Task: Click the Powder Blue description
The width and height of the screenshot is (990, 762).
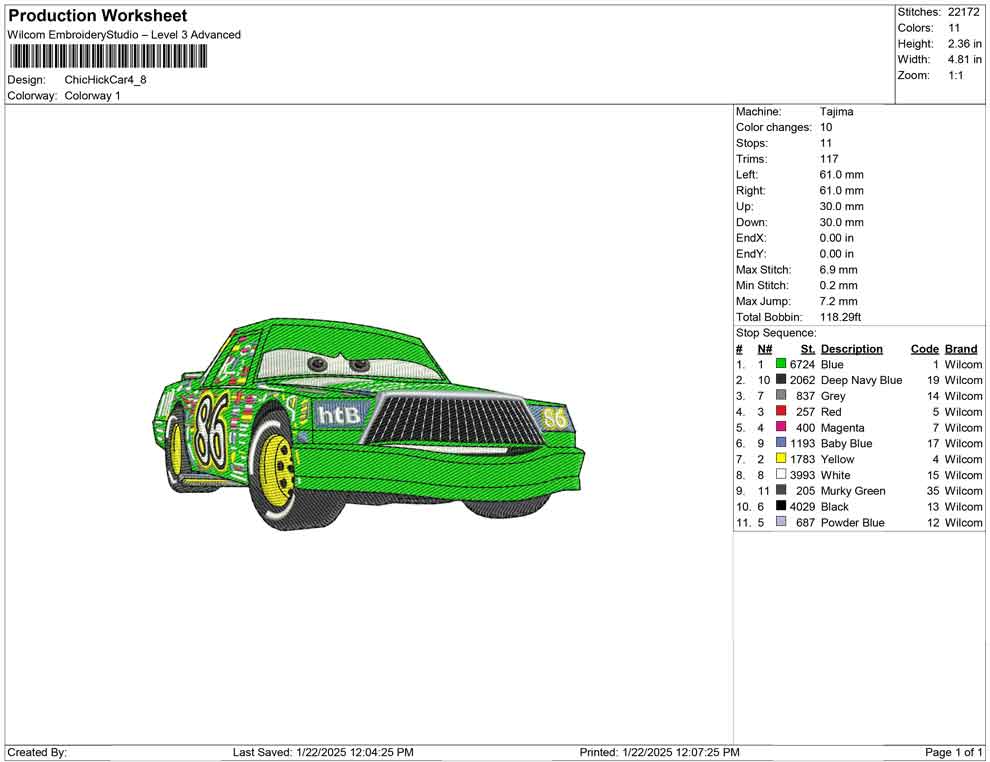Action: click(852, 522)
